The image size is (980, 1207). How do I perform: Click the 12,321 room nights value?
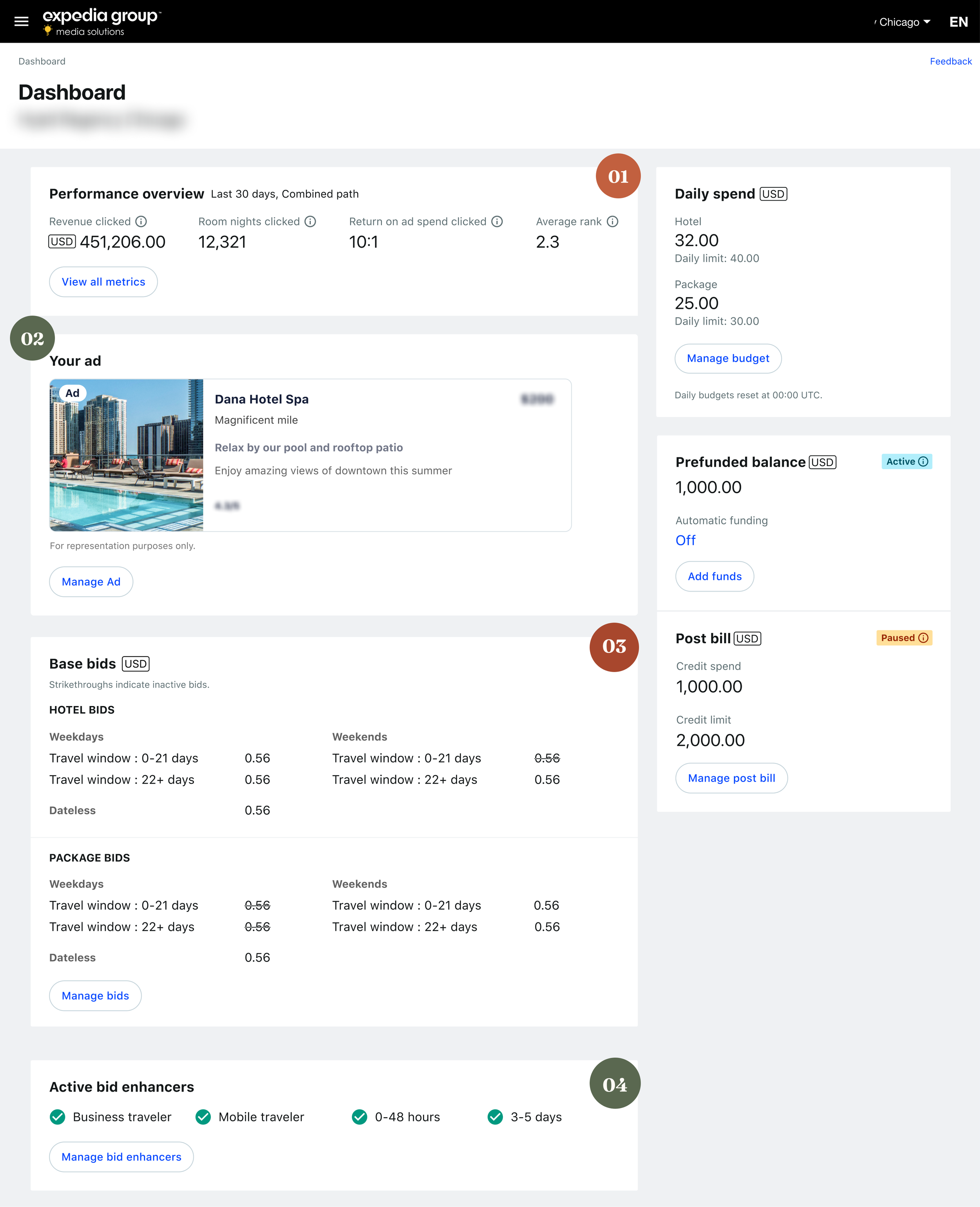[x=222, y=241]
